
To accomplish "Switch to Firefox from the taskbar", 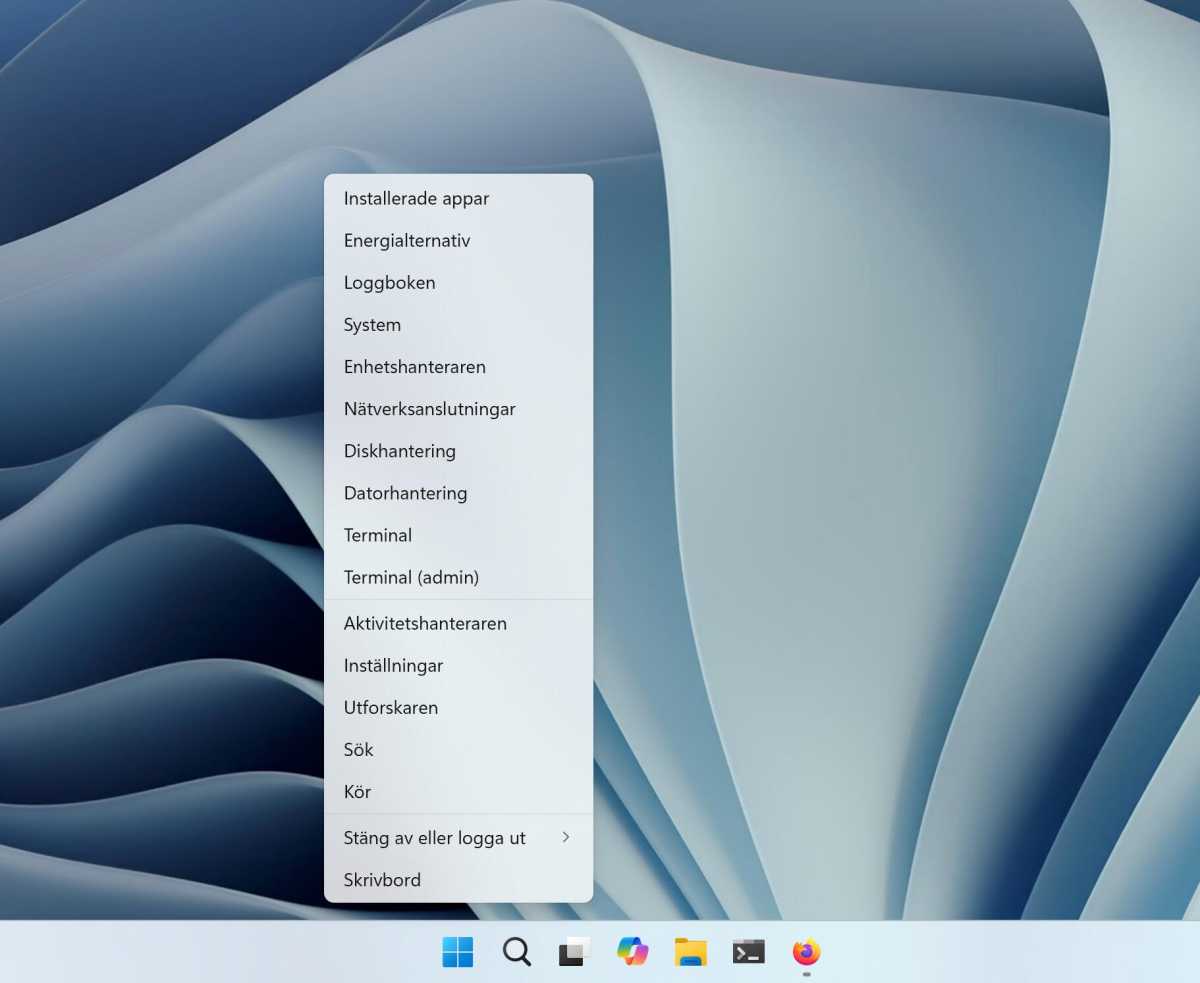I will pos(806,952).
